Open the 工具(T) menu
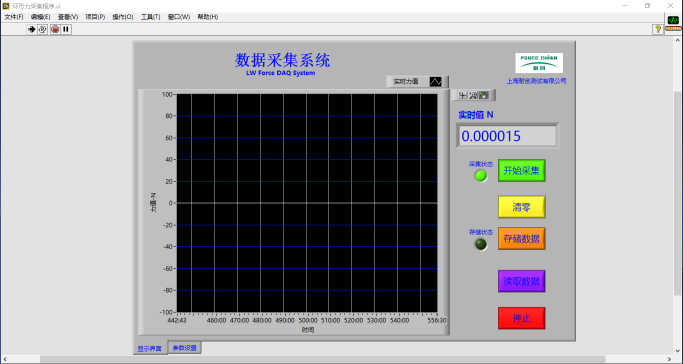 150,17
